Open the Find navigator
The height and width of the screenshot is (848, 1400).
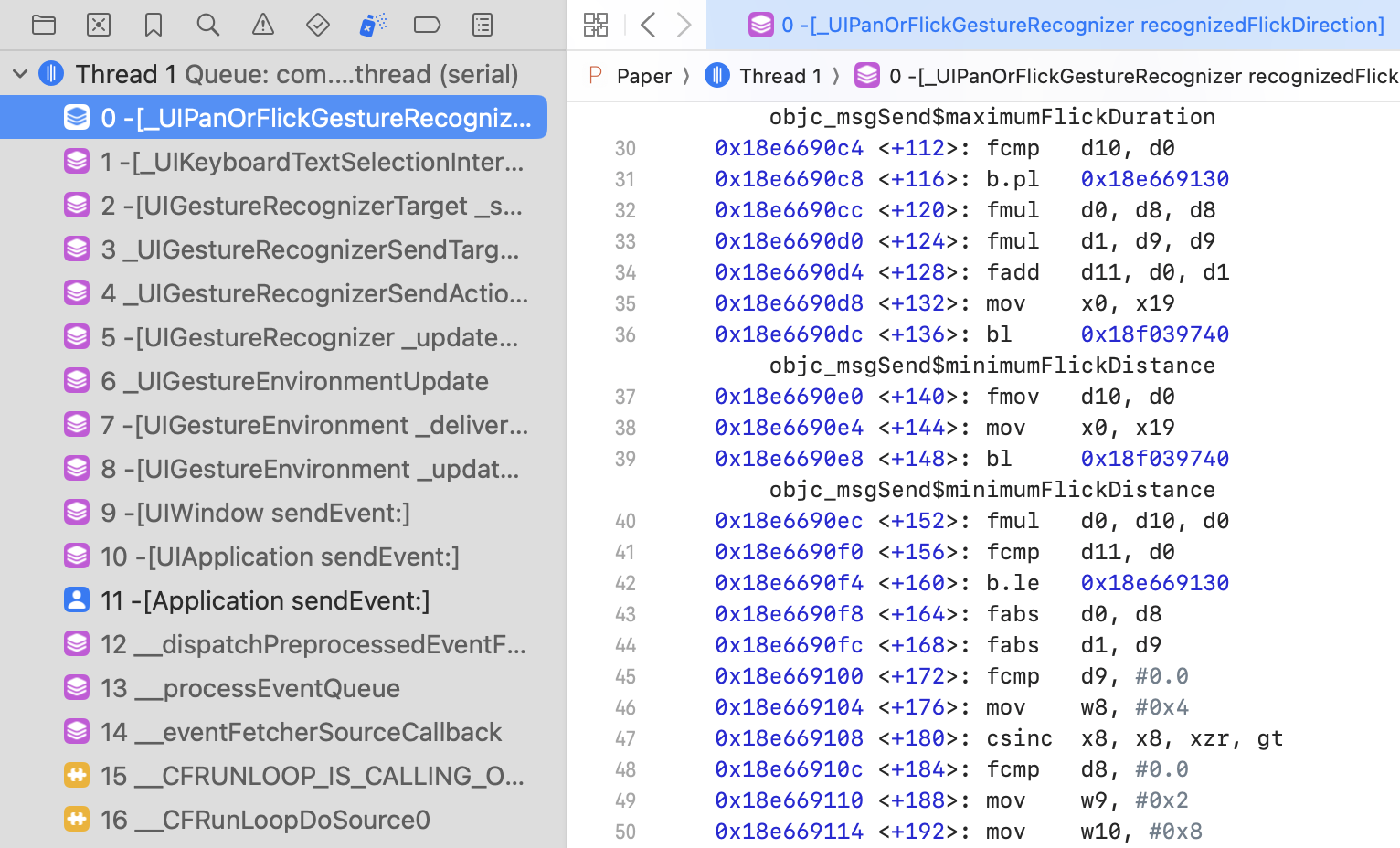pos(207,25)
